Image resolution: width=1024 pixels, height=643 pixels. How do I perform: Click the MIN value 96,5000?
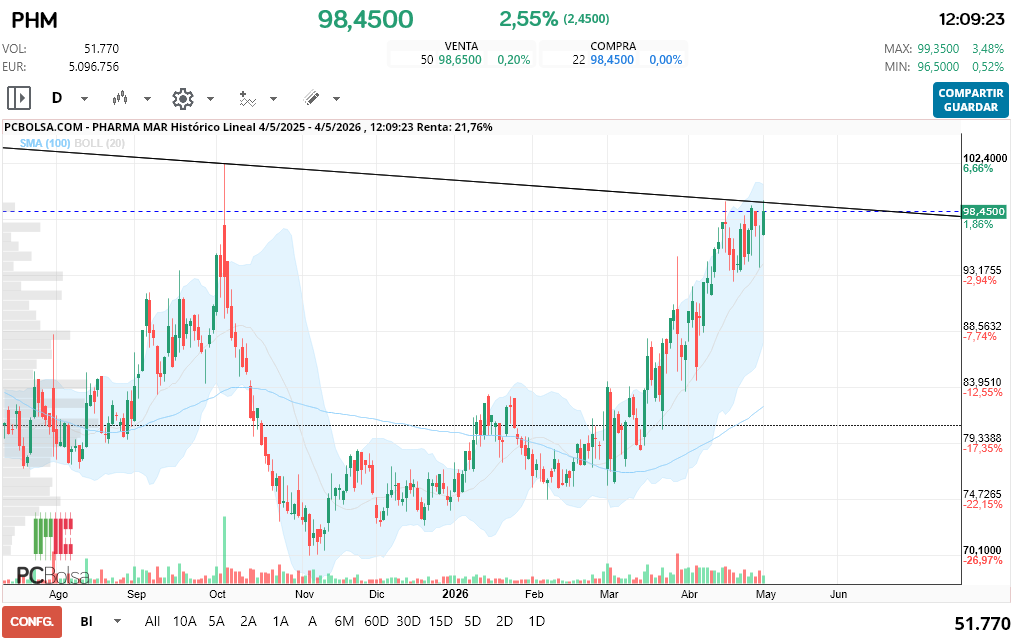[x=938, y=67]
